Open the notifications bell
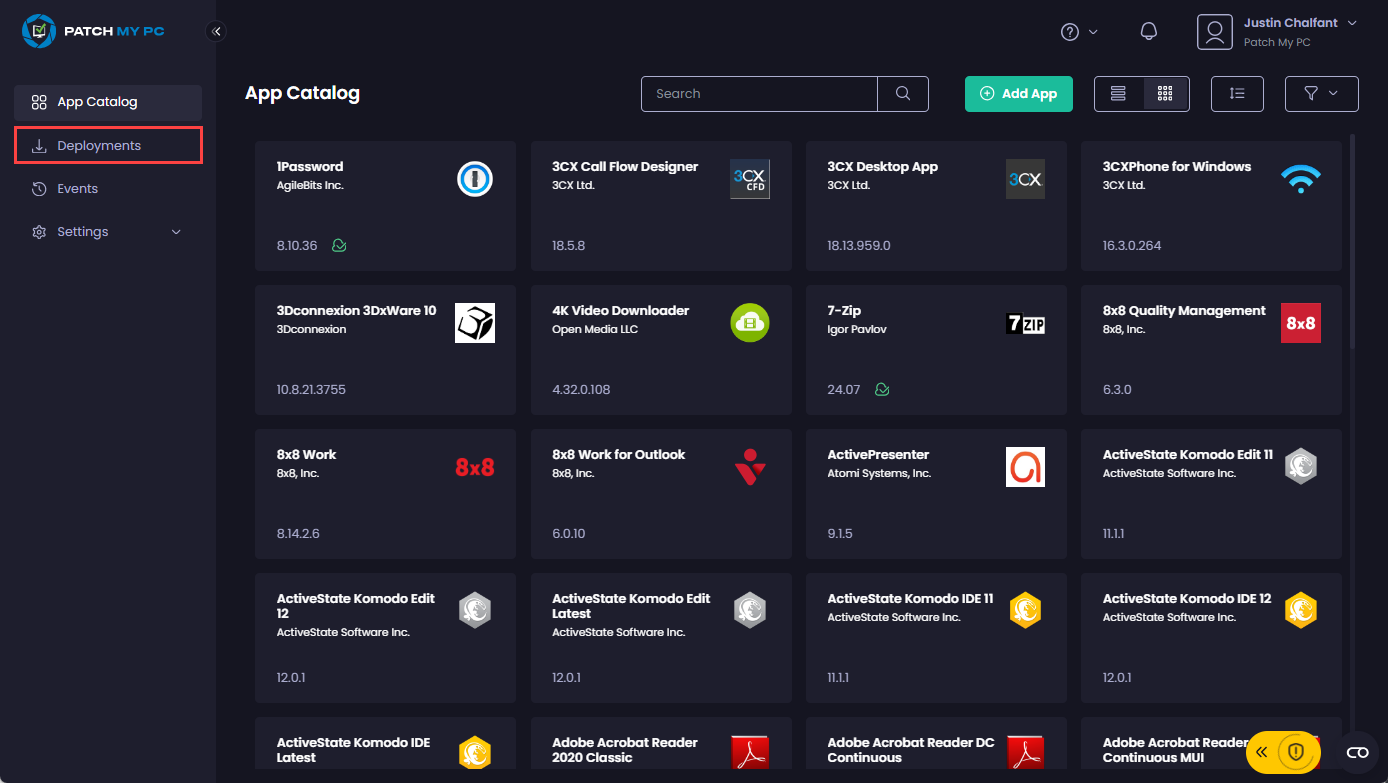The height and width of the screenshot is (783, 1388). click(1148, 31)
